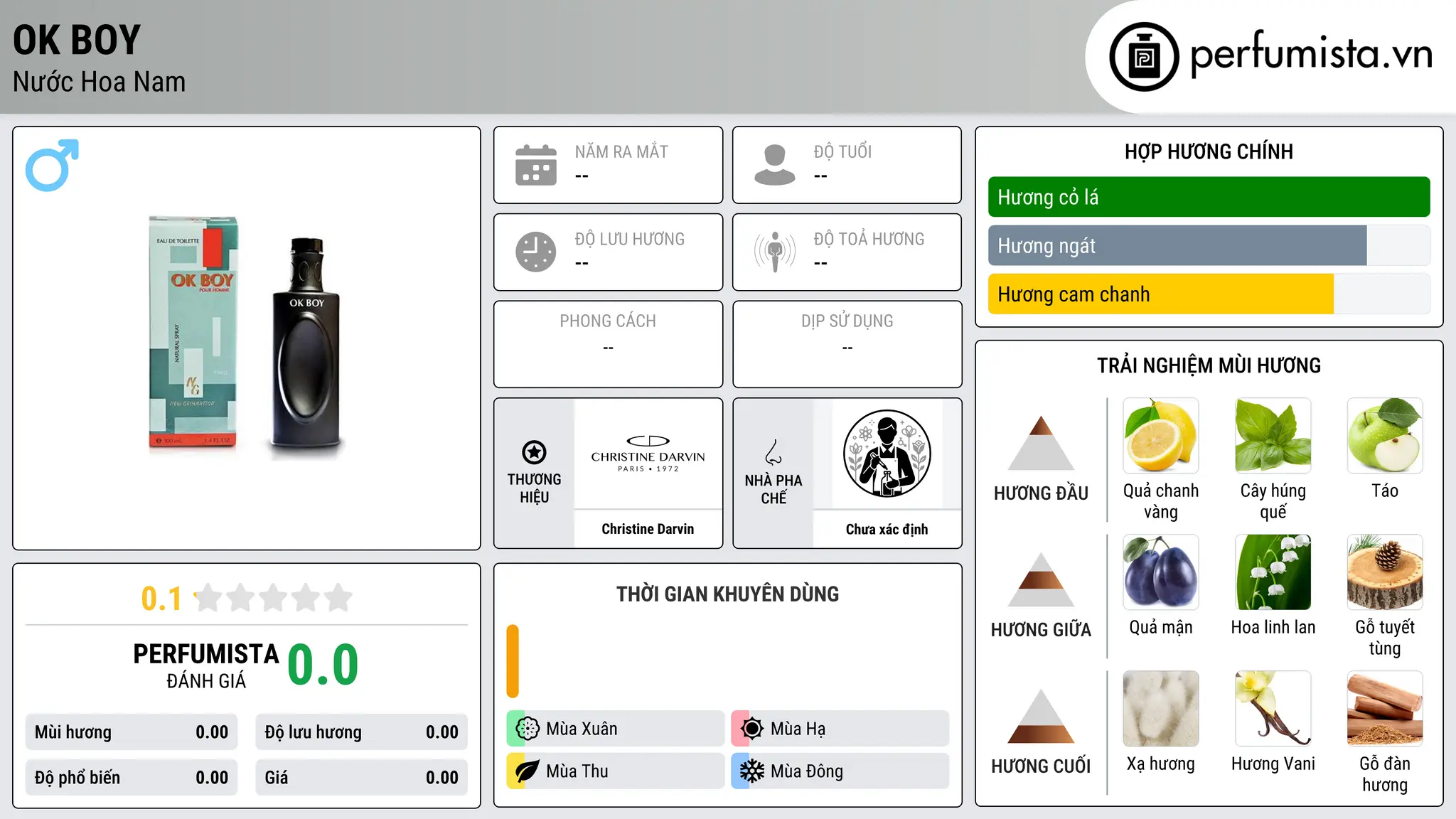Click the sillage icon beside Độ toả hương
Viewport: 1456px width, 819px height.
[774, 252]
